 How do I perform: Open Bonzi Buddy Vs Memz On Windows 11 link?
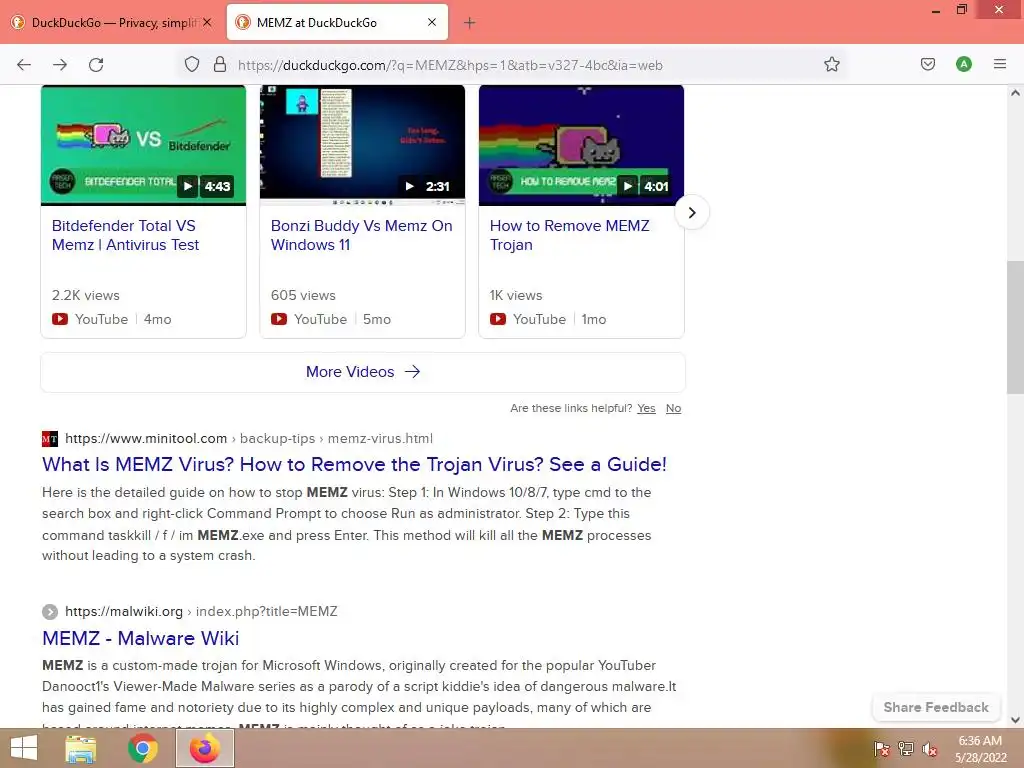[x=361, y=235]
